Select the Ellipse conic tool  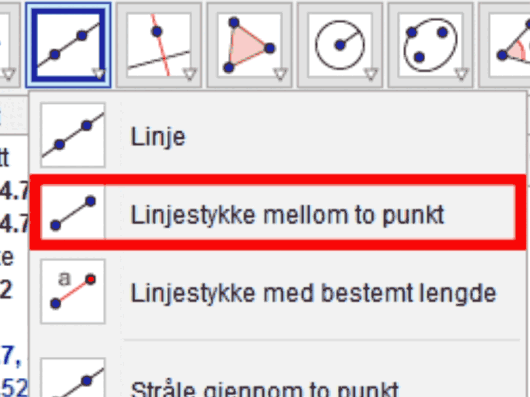[431, 45]
